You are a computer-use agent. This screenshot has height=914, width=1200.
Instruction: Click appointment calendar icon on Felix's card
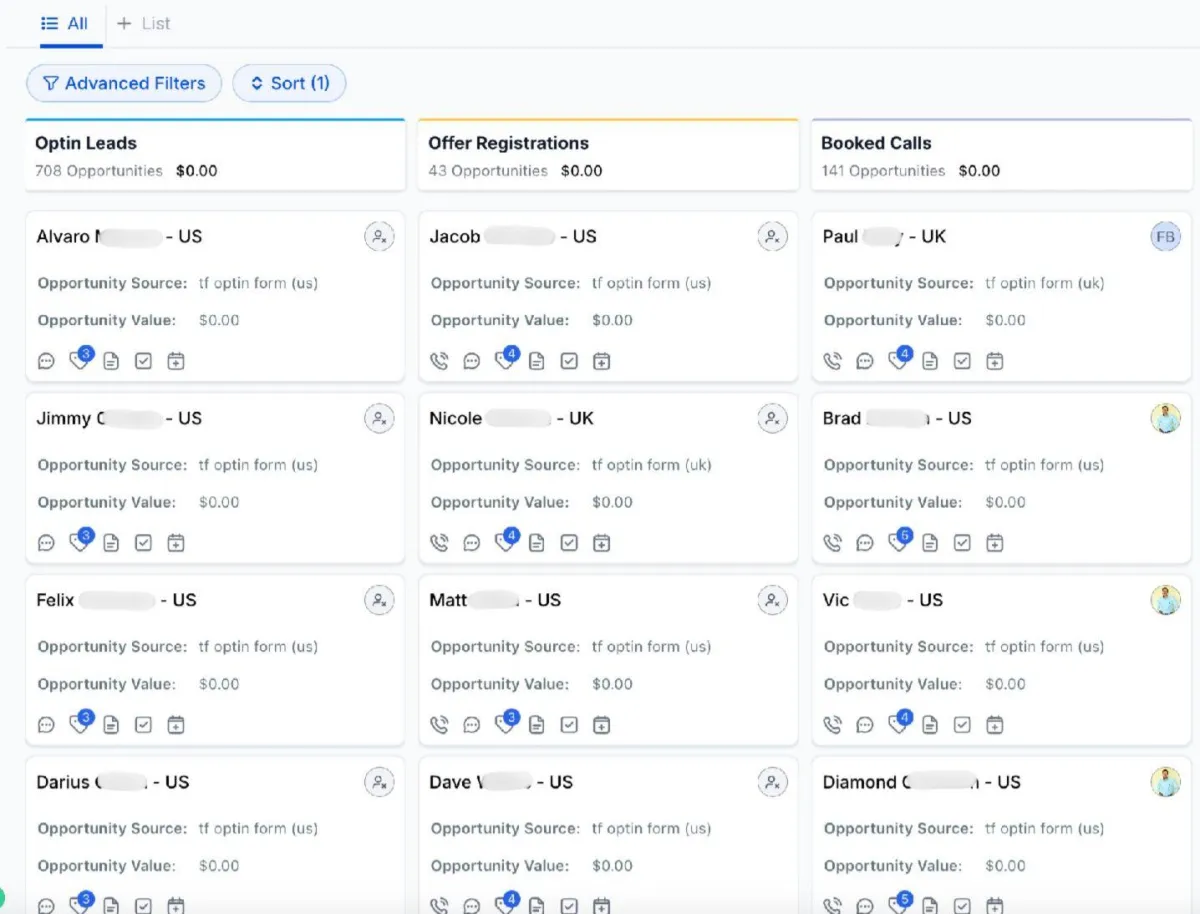[x=175, y=725]
